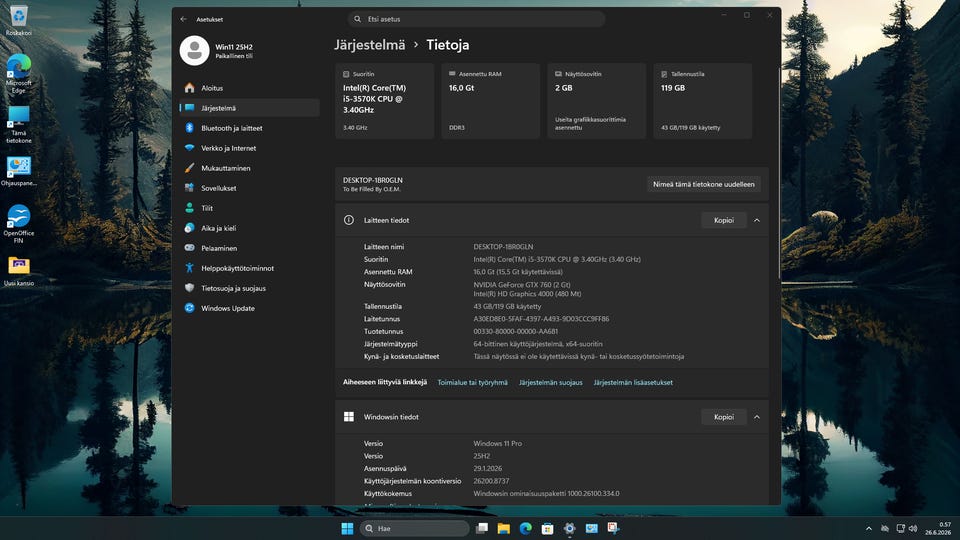Open the Windows Start menu
The height and width of the screenshot is (540, 960).
pos(347,528)
